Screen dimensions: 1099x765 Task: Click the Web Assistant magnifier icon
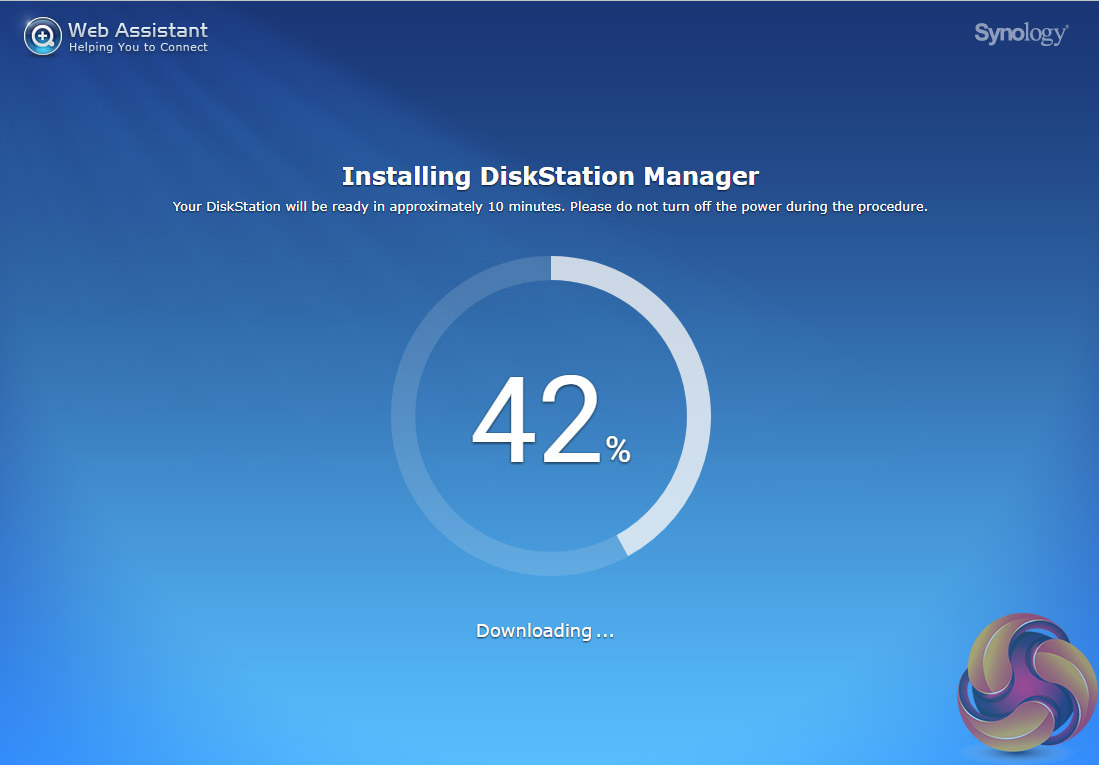pos(43,36)
